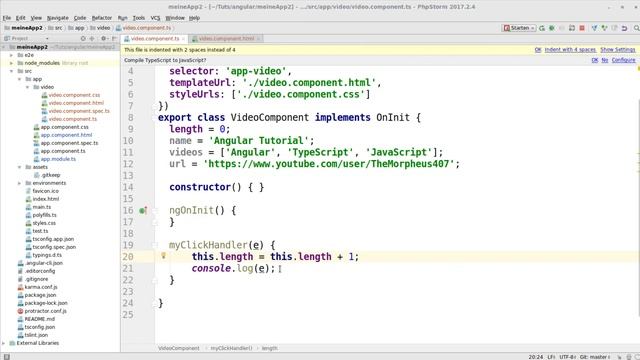The width and height of the screenshot is (640, 360).
Task: Click 'Indent with 4 spaces' link
Action: 570,50
